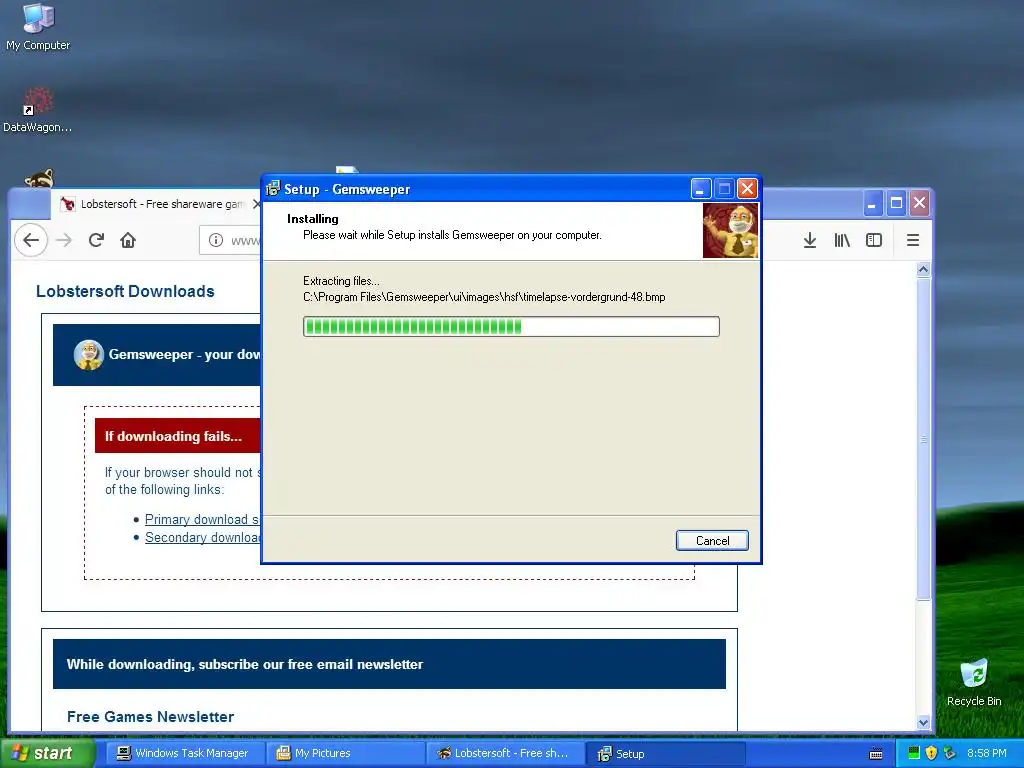Maximize the Firefox browser window
The width and height of the screenshot is (1024, 768).
pyautogui.click(x=896, y=203)
